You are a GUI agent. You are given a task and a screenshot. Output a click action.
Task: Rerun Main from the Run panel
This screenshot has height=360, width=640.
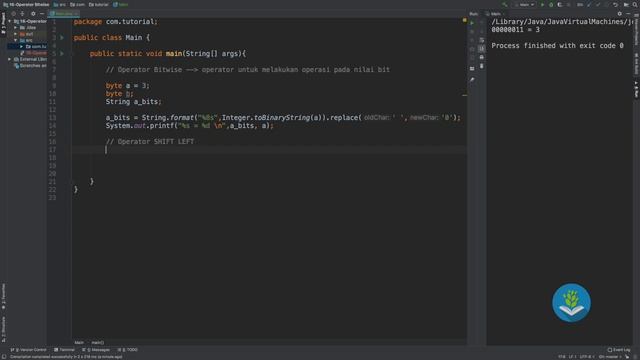click(x=472, y=23)
